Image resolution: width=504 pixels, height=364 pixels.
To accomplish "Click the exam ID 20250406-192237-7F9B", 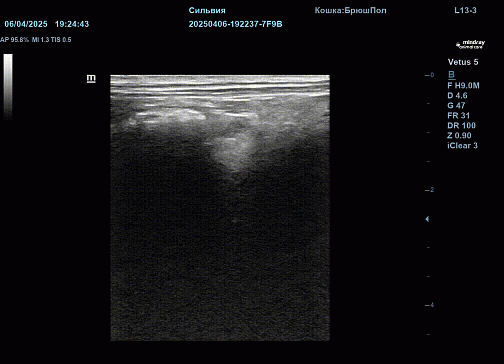I will point(235,24).
